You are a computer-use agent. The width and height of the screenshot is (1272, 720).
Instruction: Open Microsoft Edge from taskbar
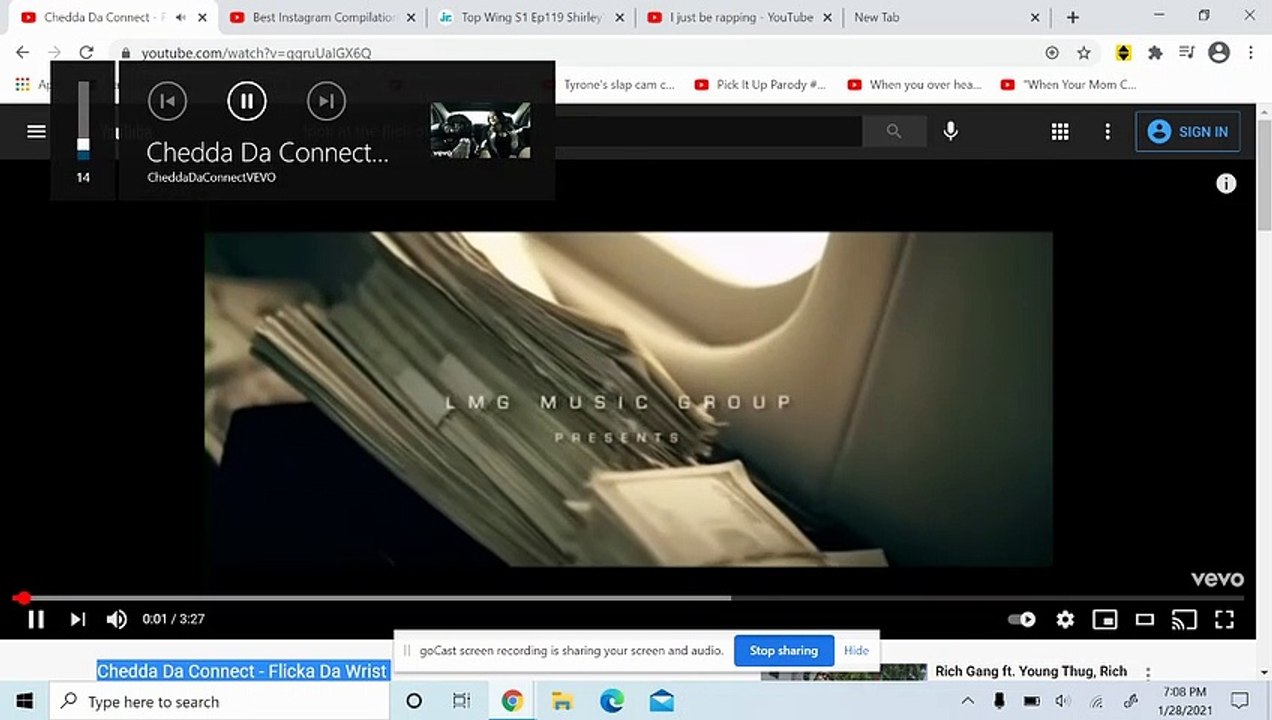click(x=612, y=702)
